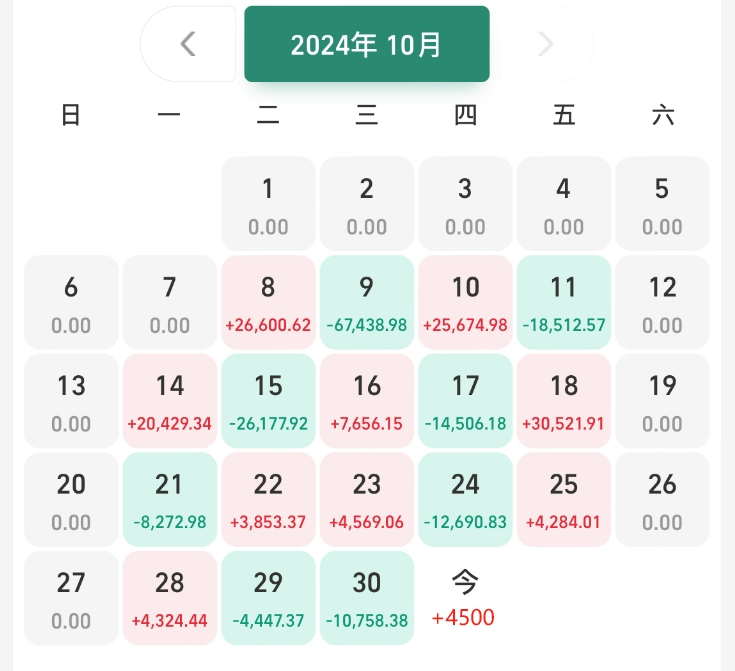Open day 30 with -10,758.38
Screen dimensions: 735x671
[367, 598]
